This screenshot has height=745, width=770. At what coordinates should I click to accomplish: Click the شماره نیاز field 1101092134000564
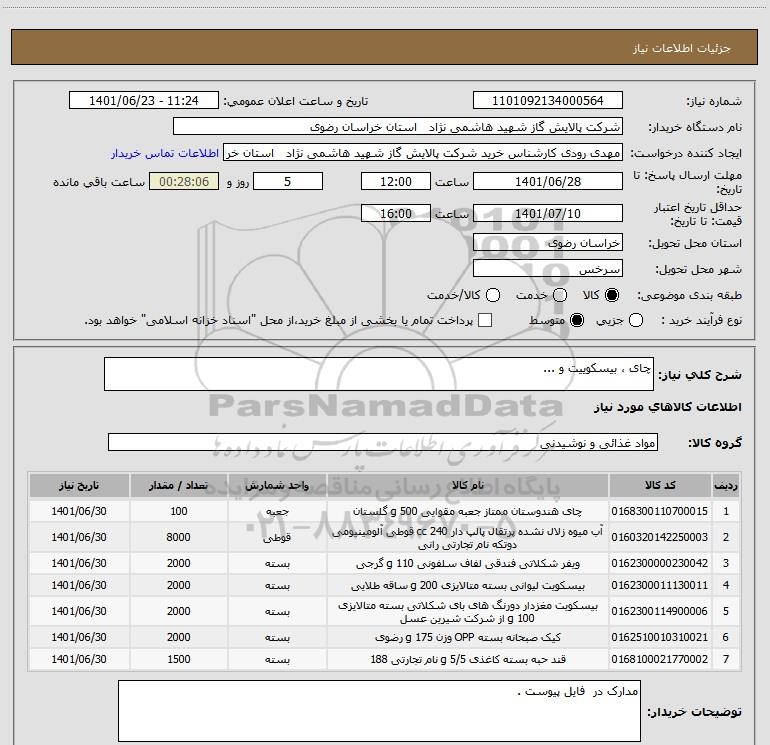(548, 101)
